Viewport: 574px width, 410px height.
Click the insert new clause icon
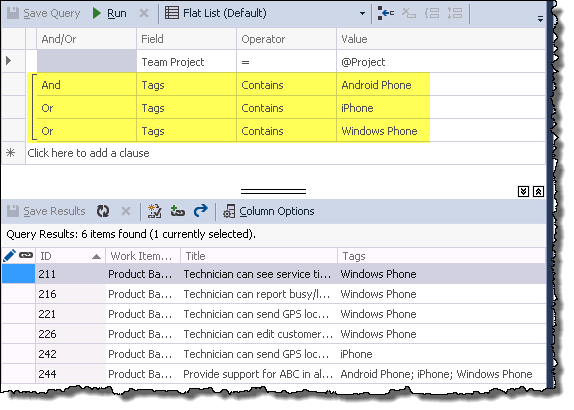coord(386,13)
